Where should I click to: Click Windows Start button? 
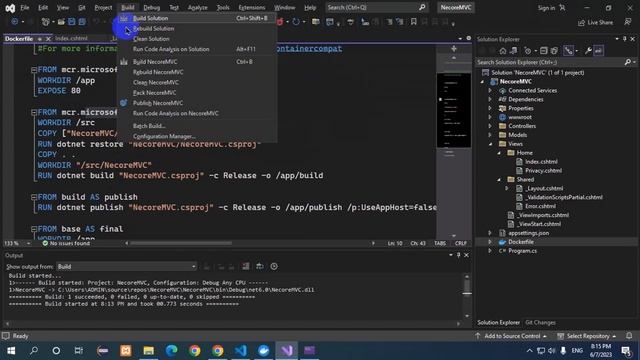click(11, 350)
